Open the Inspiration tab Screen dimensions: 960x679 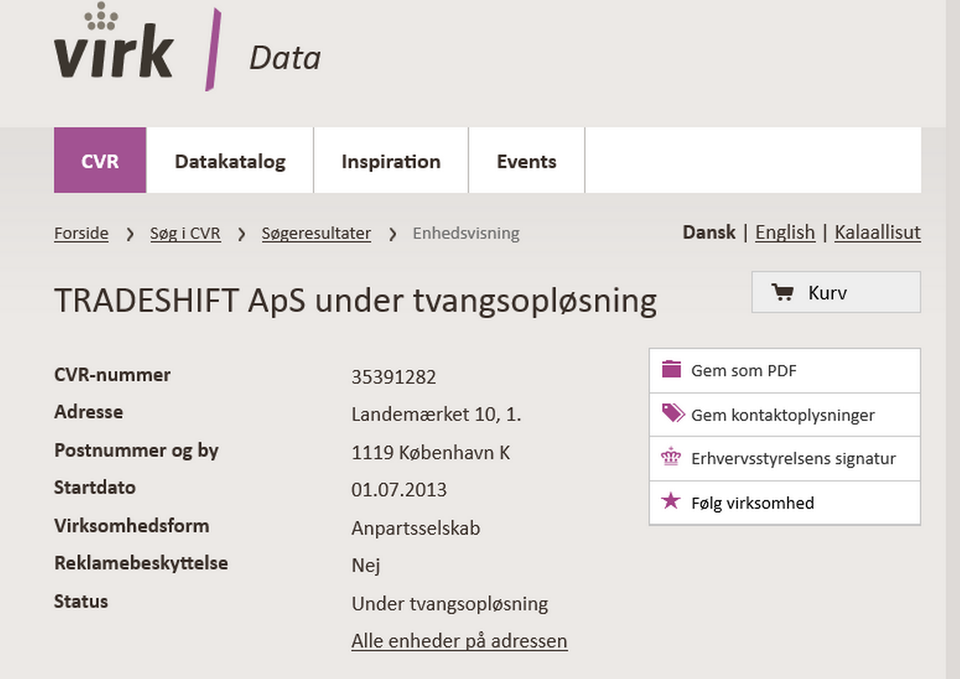coord(391,161)
